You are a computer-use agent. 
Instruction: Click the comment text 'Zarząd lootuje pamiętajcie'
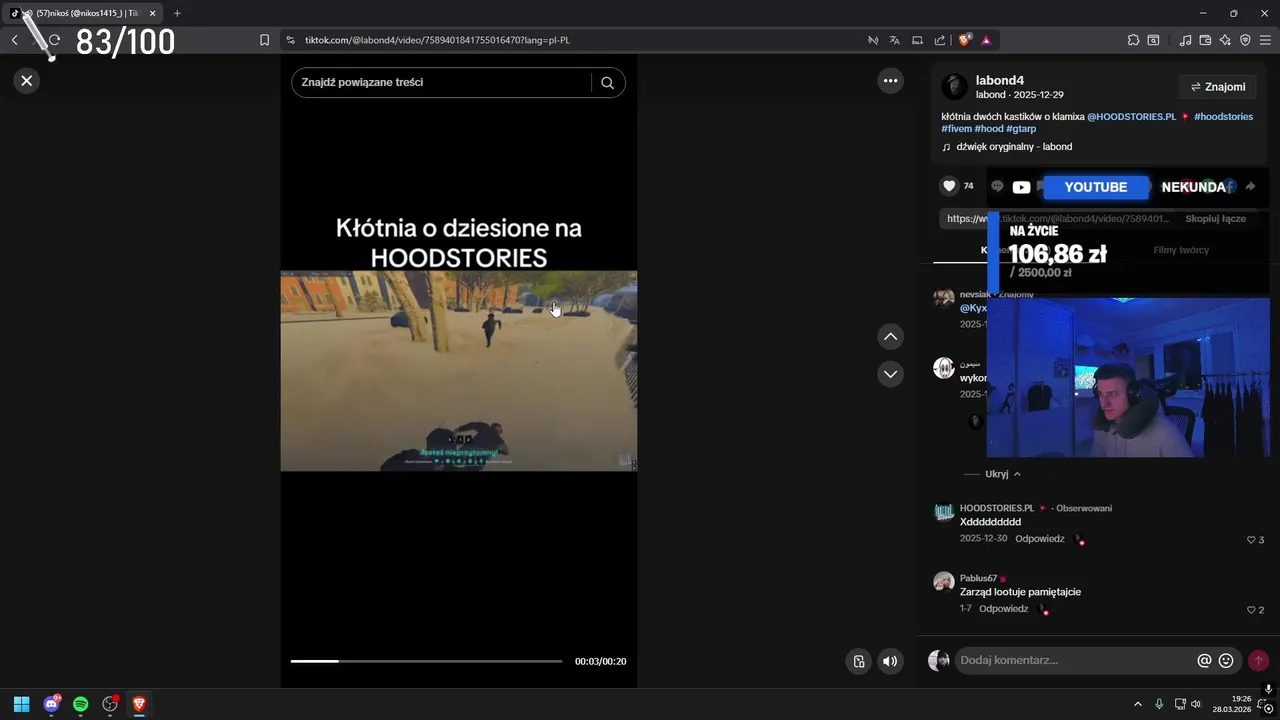tap(1020, 592)
